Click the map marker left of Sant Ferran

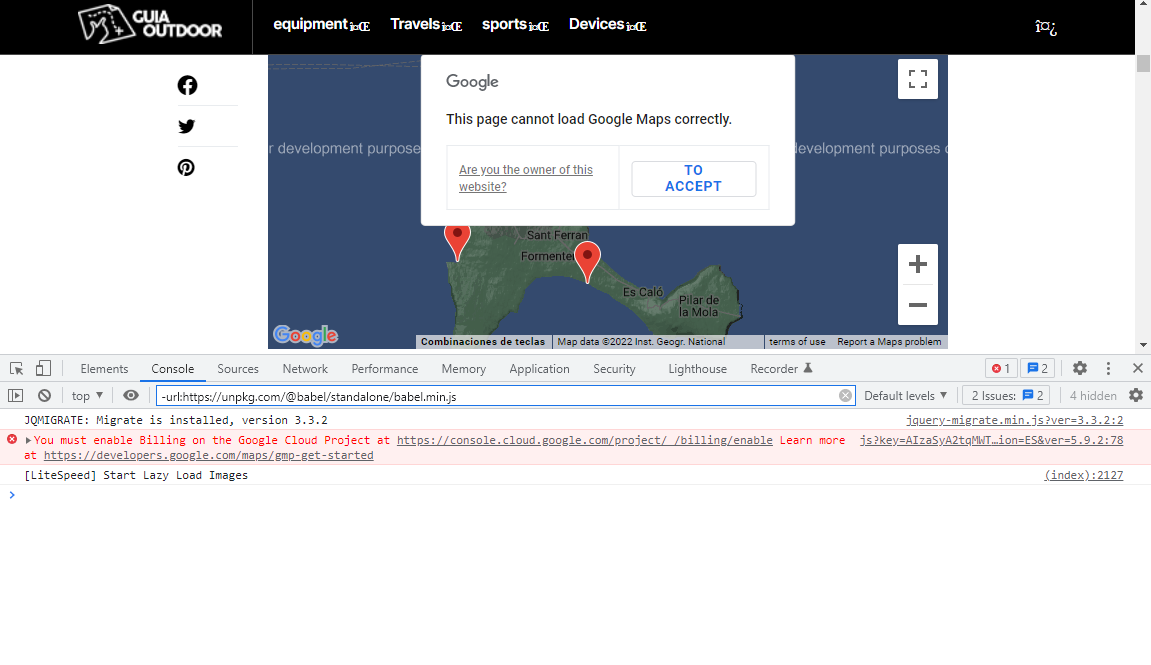(457, 242)
